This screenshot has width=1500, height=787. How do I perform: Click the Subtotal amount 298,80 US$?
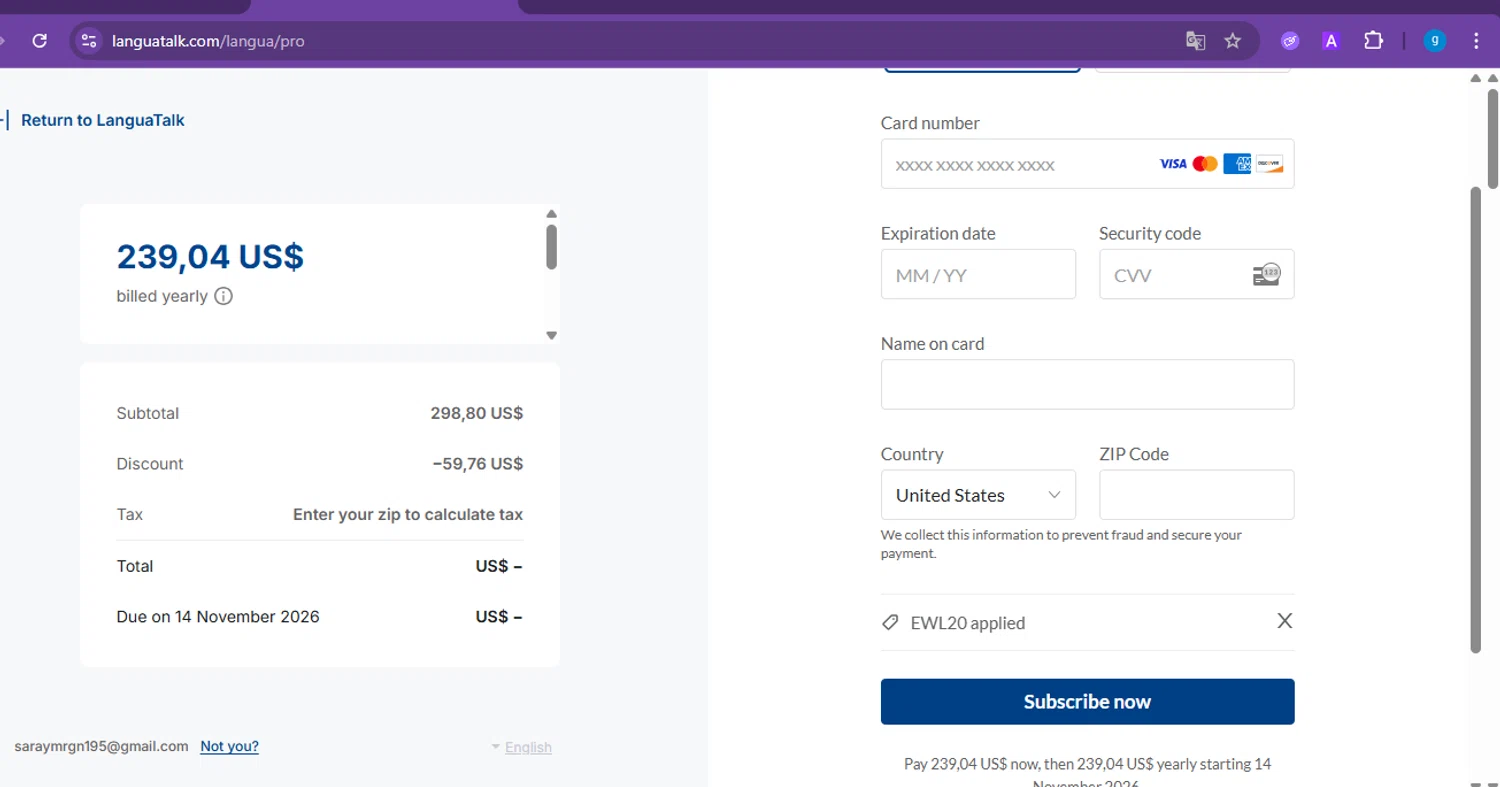click(477, 413)
